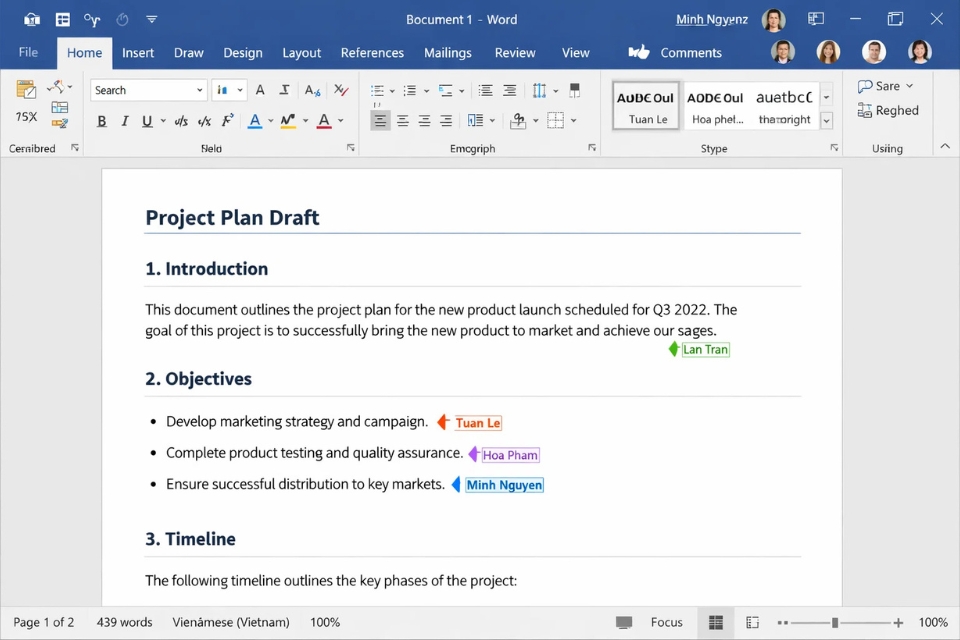Enable the Focus view in status bar
960x640 pixels.
[666, 622]
